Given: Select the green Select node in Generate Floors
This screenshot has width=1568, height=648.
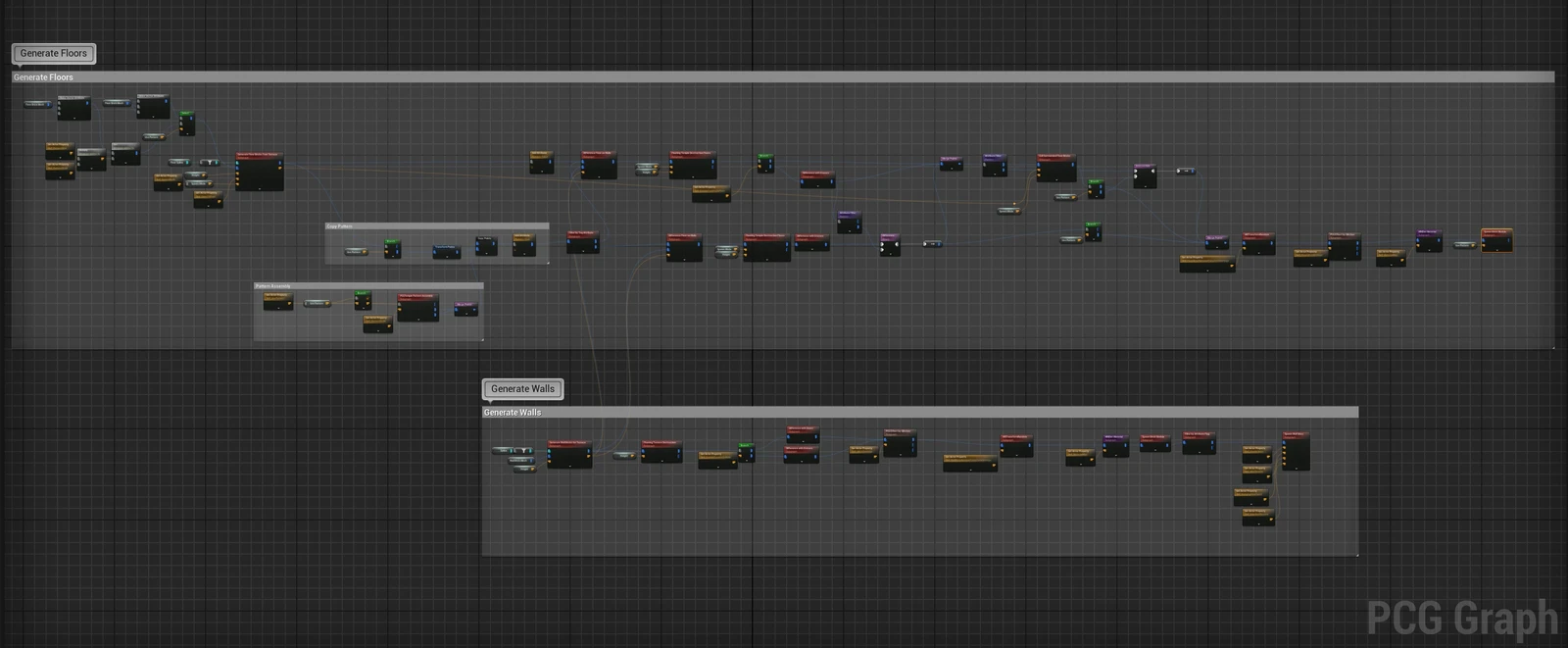Looking at the screenshot, I should click(x=186, y=124).
